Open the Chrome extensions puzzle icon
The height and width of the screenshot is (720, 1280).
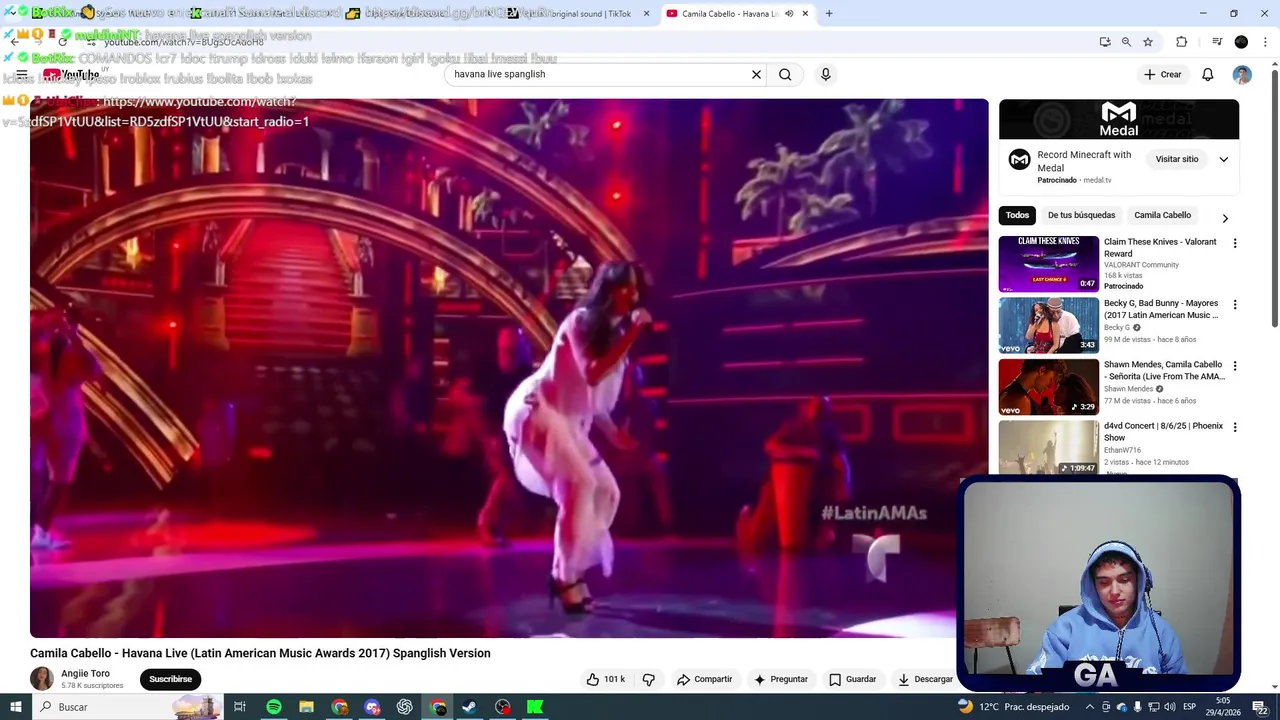[1182, 42]
